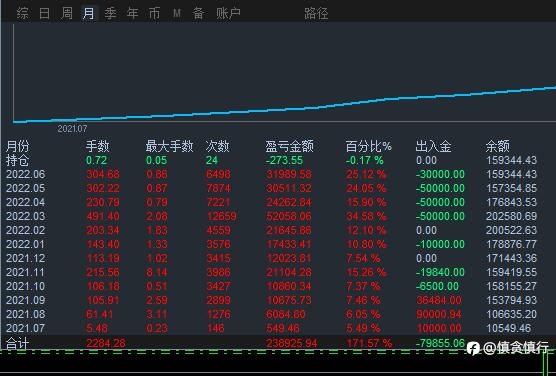Click balance value 200522.63
The width and height of the screenshot is (556, 376).
[511, 230]
